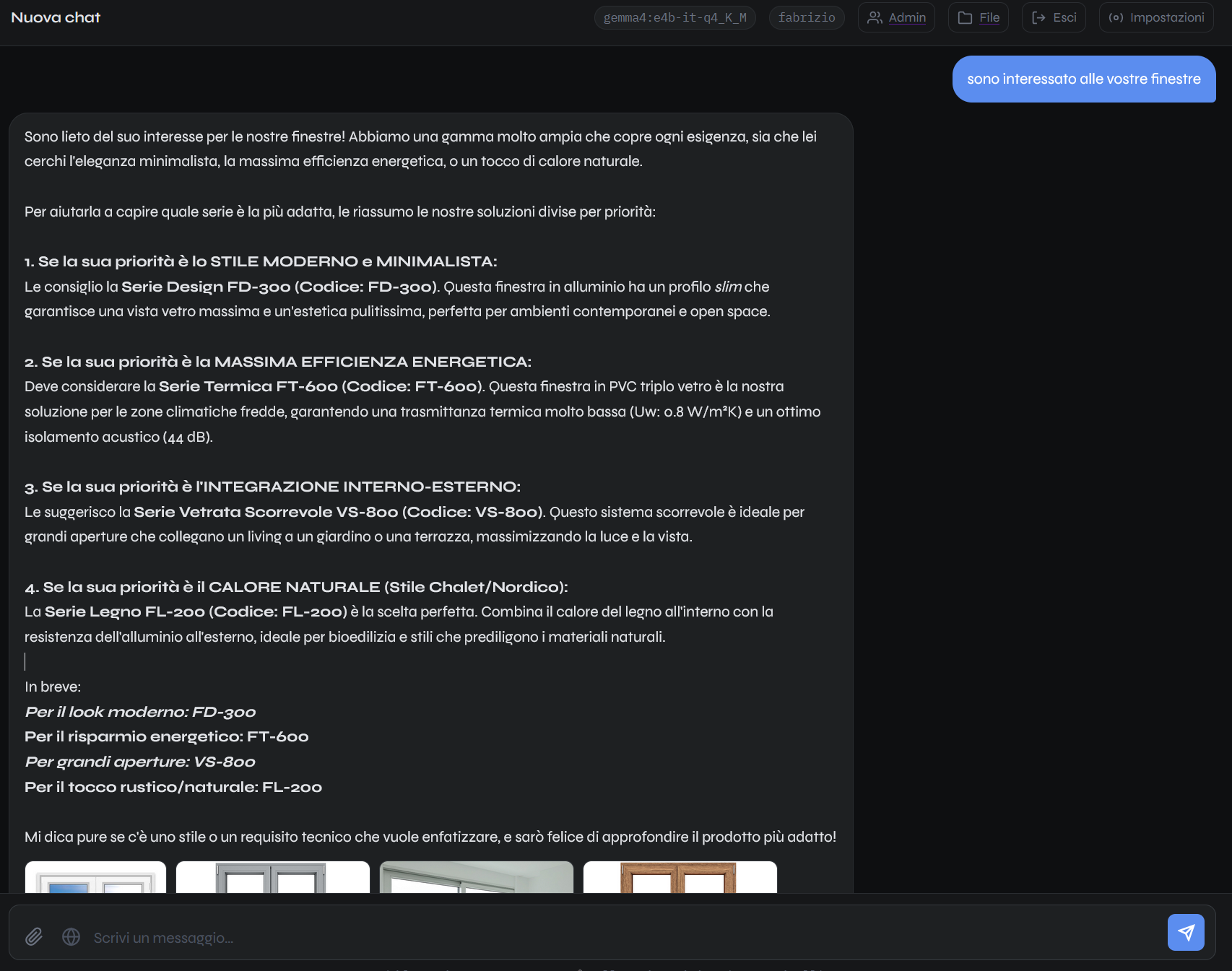The image size is (1232, 971).
Task: Click the people icon beside Admin
Action: (875, 17)
